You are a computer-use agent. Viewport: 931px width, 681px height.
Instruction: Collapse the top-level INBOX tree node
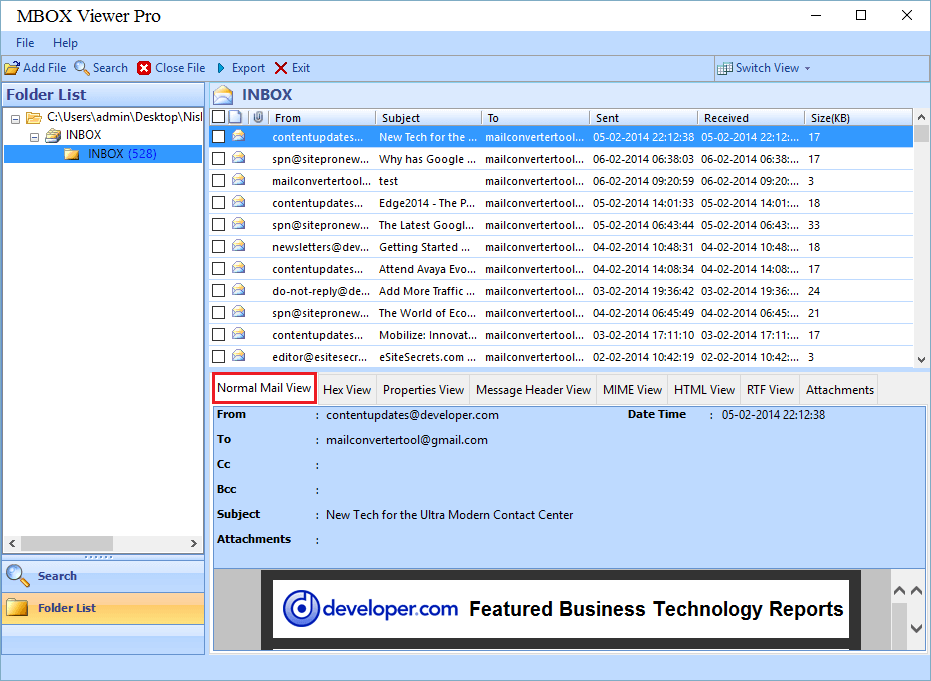34,136
